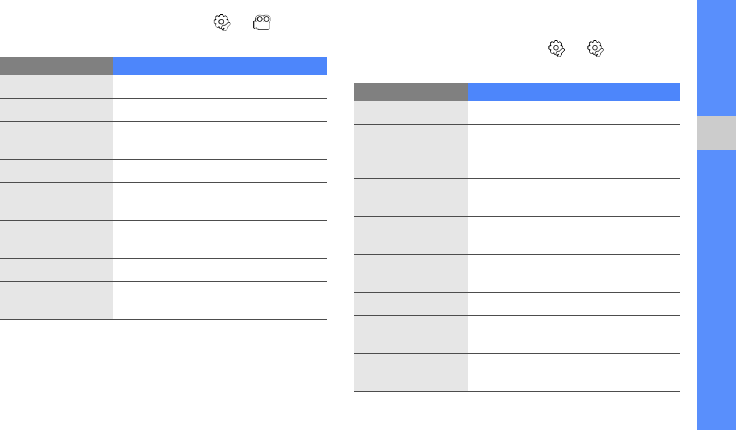Select the tall second gray row cell in the right table
This screenshot has height=430, width=736.
(410, 151)
